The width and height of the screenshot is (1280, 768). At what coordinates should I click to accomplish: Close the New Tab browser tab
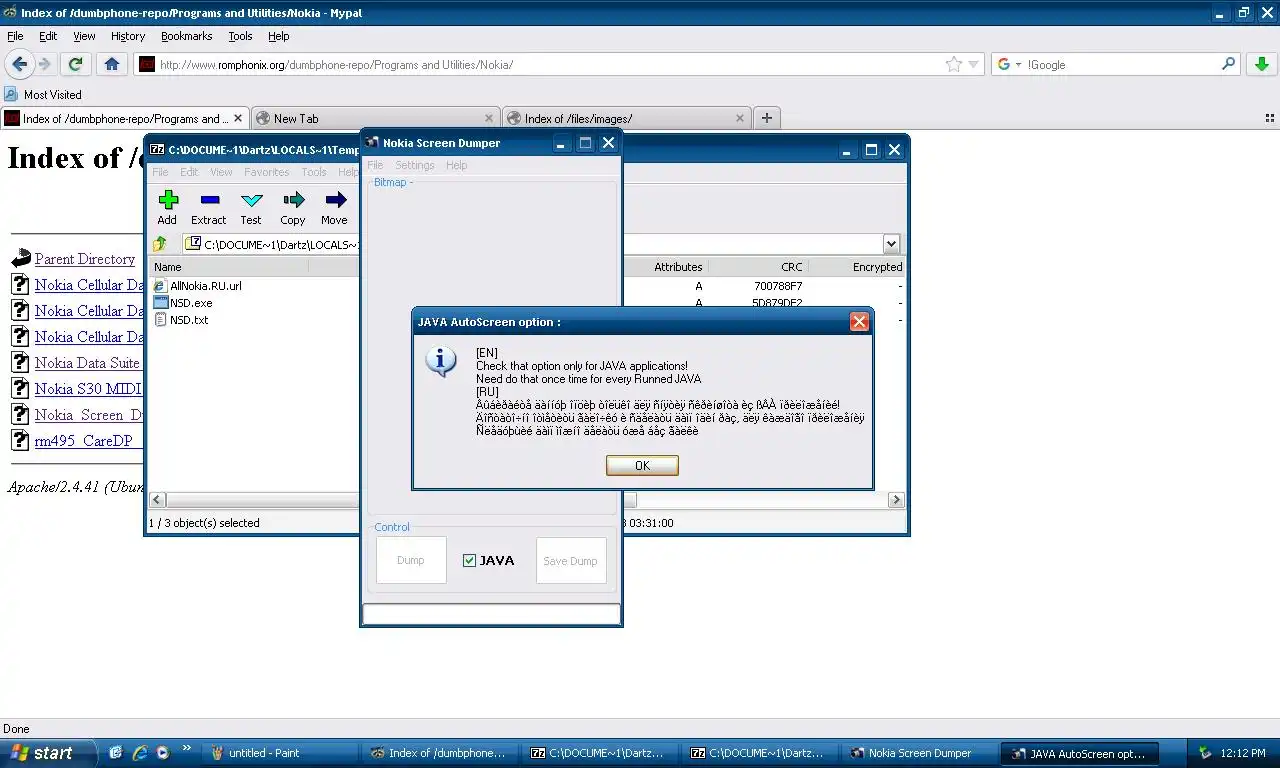(x=489, y=118)
